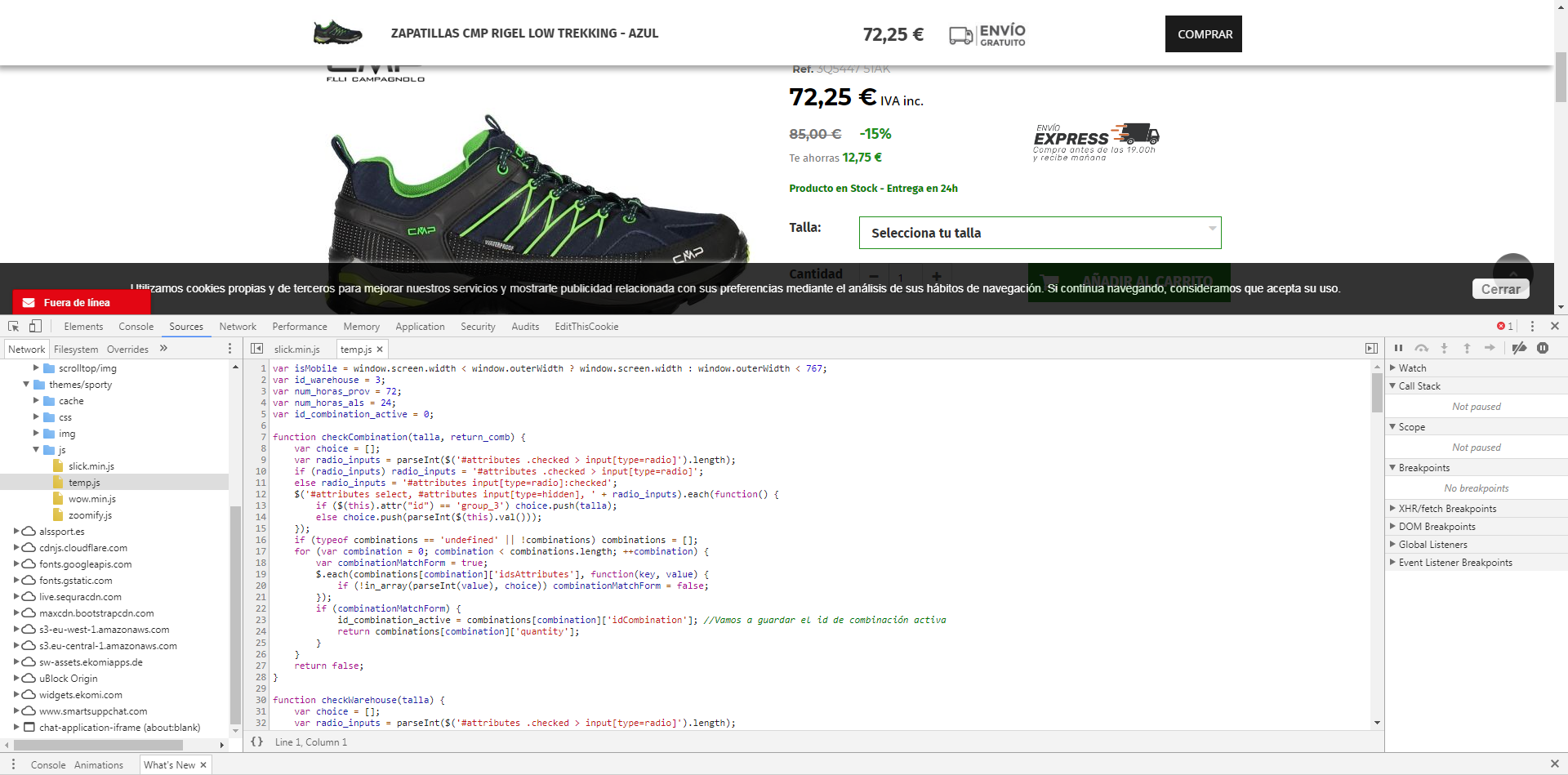Switch to the slick.min.js editor tab

(x=296, y=350)
